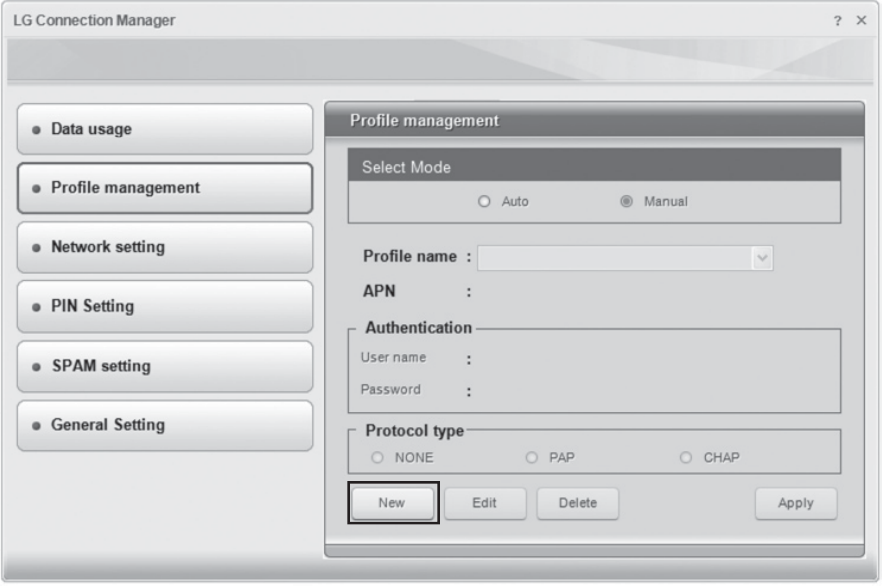The image size is (882, 586).
Task: Switch to SPAM setting
Action: click(x=165, y=366)
